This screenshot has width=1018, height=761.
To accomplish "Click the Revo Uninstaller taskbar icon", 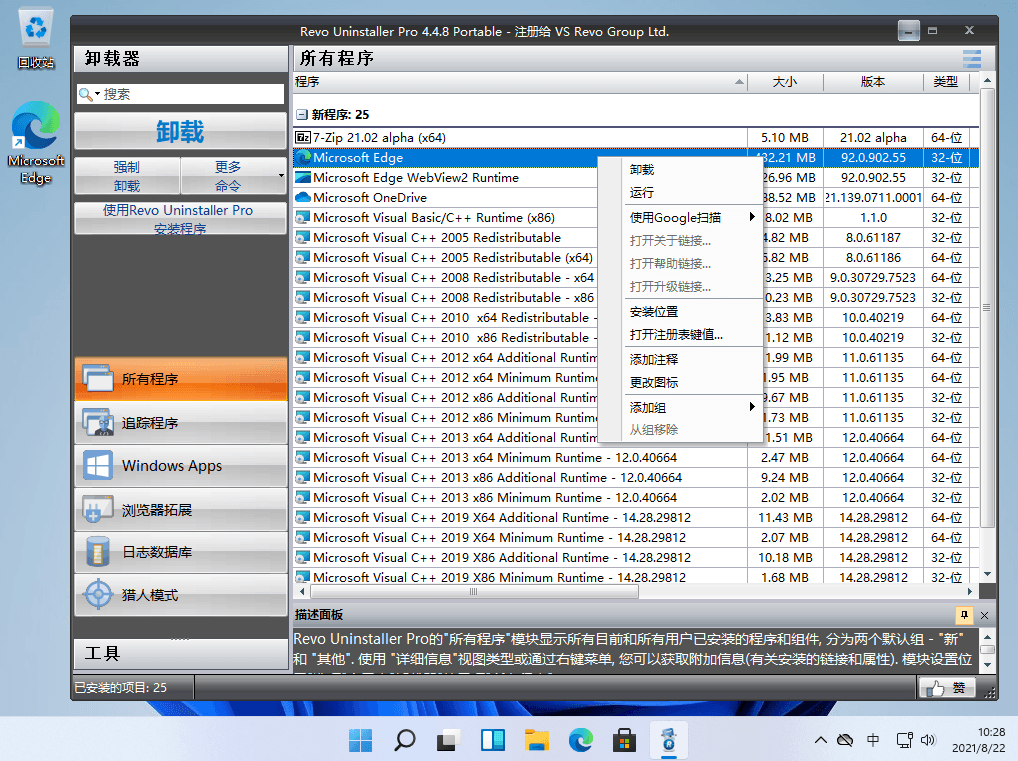I will (669, 740).
